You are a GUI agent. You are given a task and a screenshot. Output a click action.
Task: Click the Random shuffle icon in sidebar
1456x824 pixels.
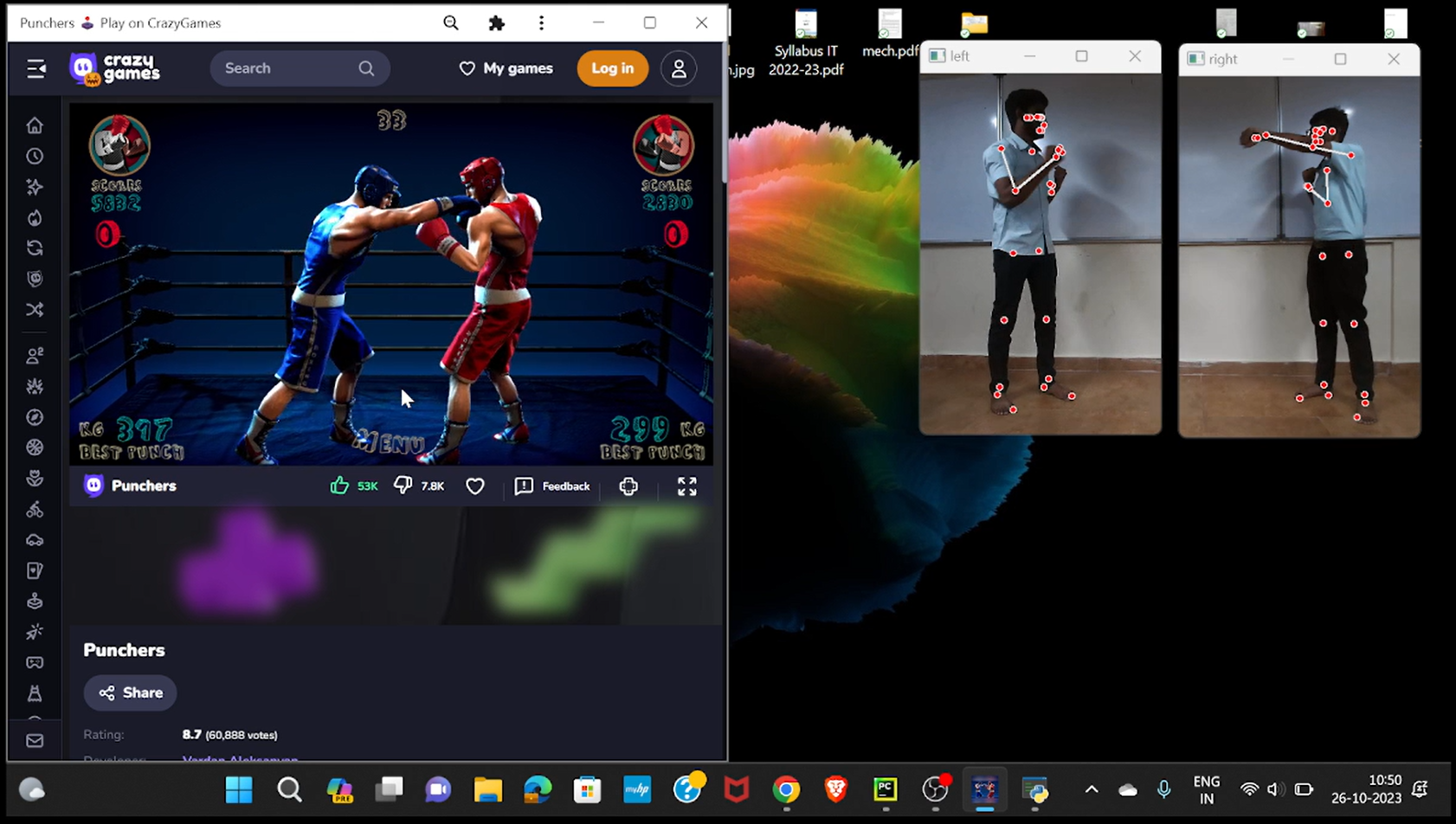tap(35, 310)
